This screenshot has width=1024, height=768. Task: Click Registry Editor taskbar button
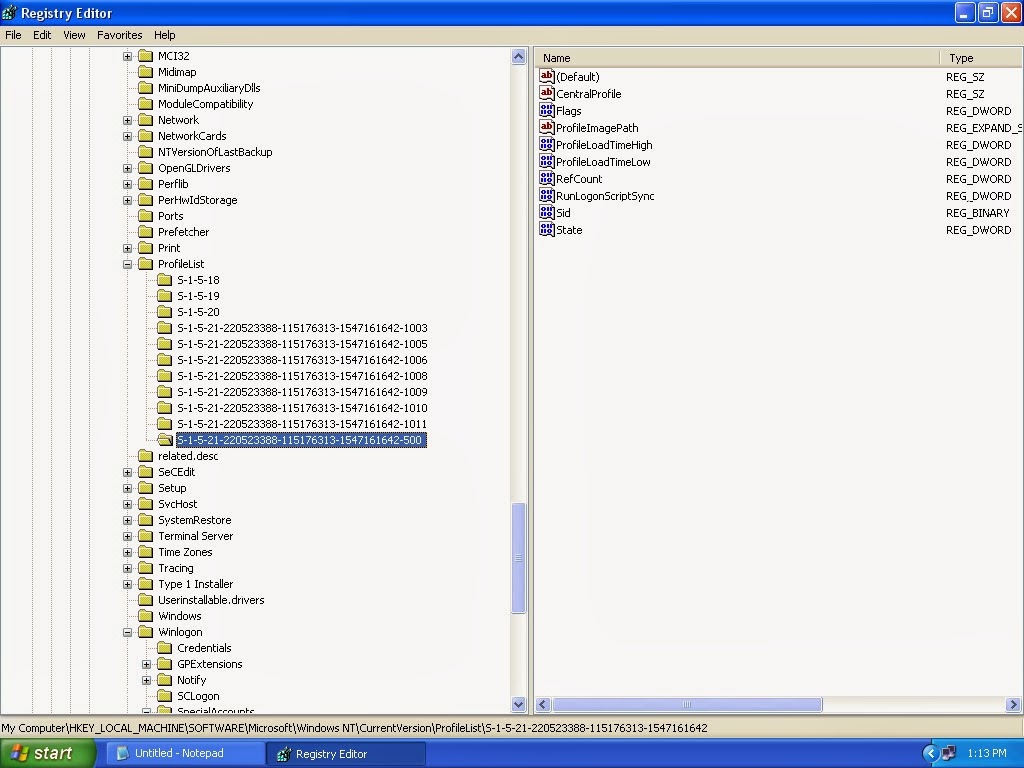(346, 754)
